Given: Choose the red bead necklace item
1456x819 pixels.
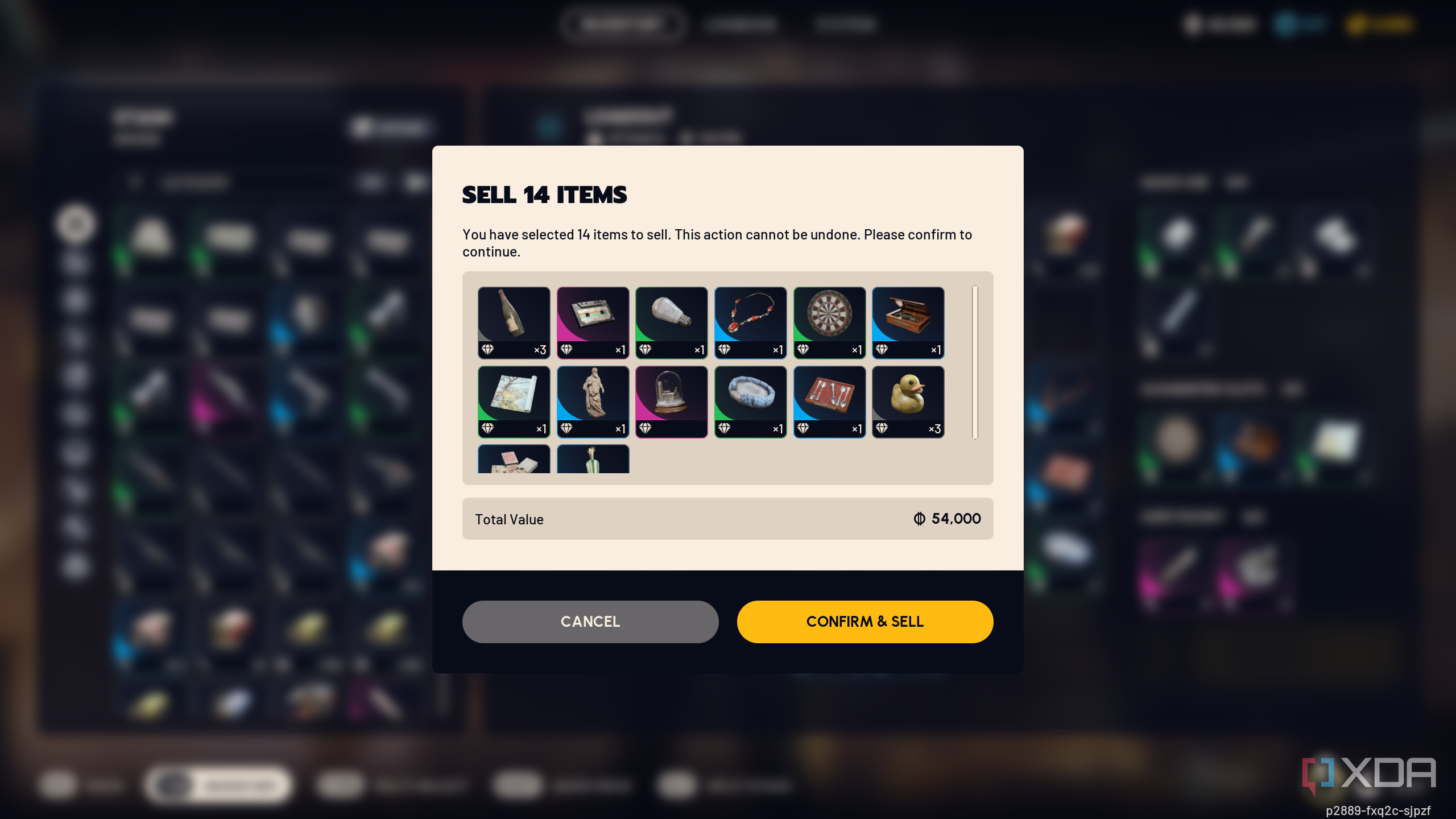Looking at the screenshot, I should click(751, 322).
